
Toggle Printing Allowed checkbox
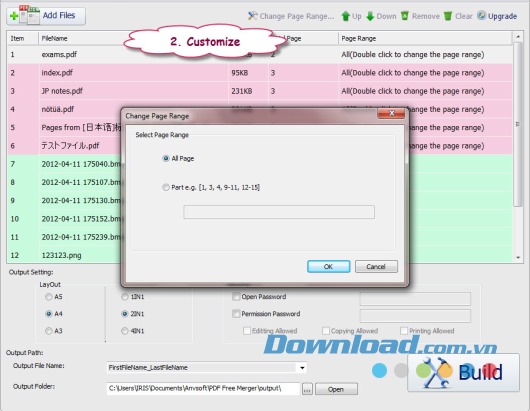click(404, 331)
